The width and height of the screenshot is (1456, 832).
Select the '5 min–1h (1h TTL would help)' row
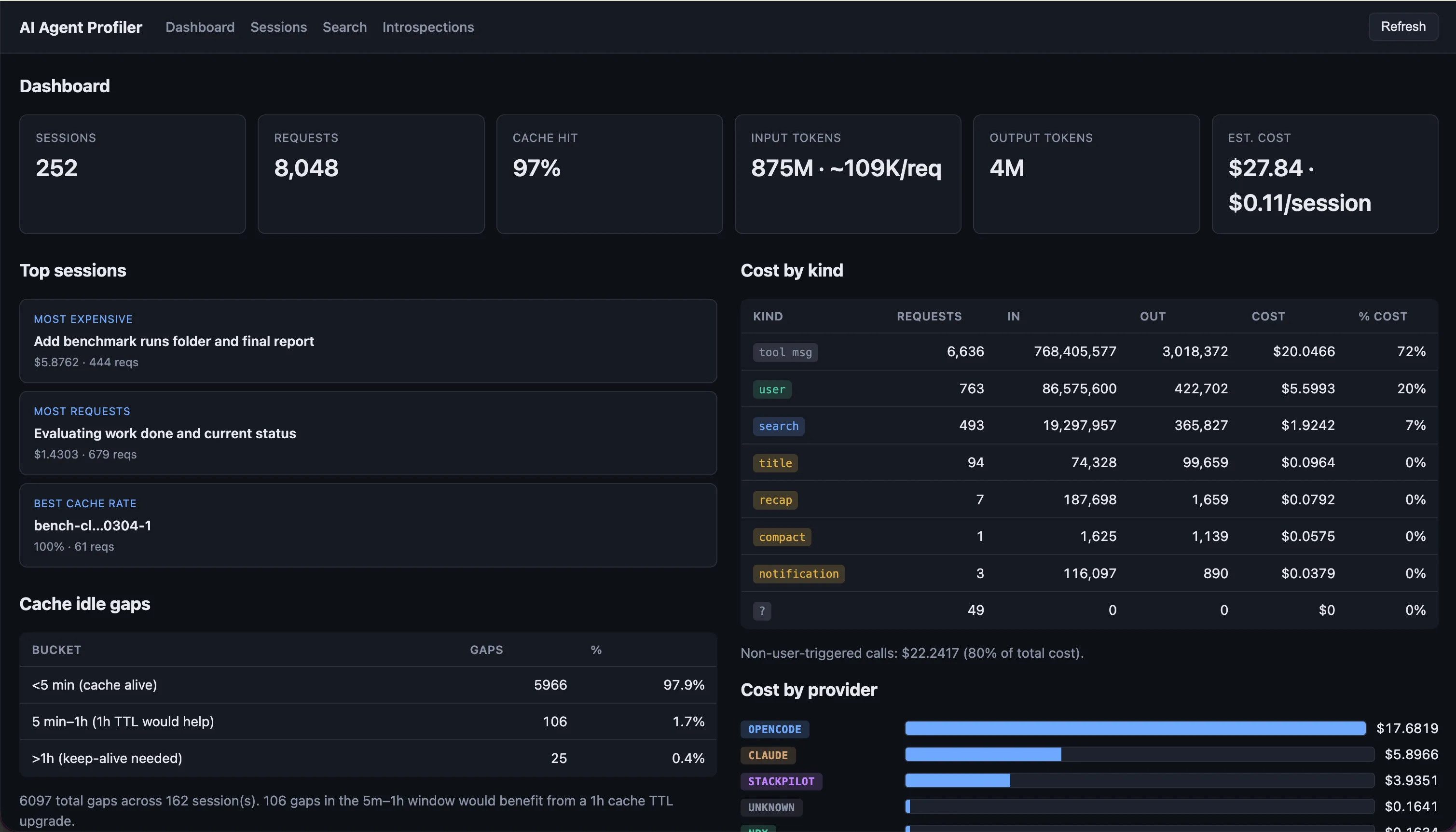coord(368,721)
